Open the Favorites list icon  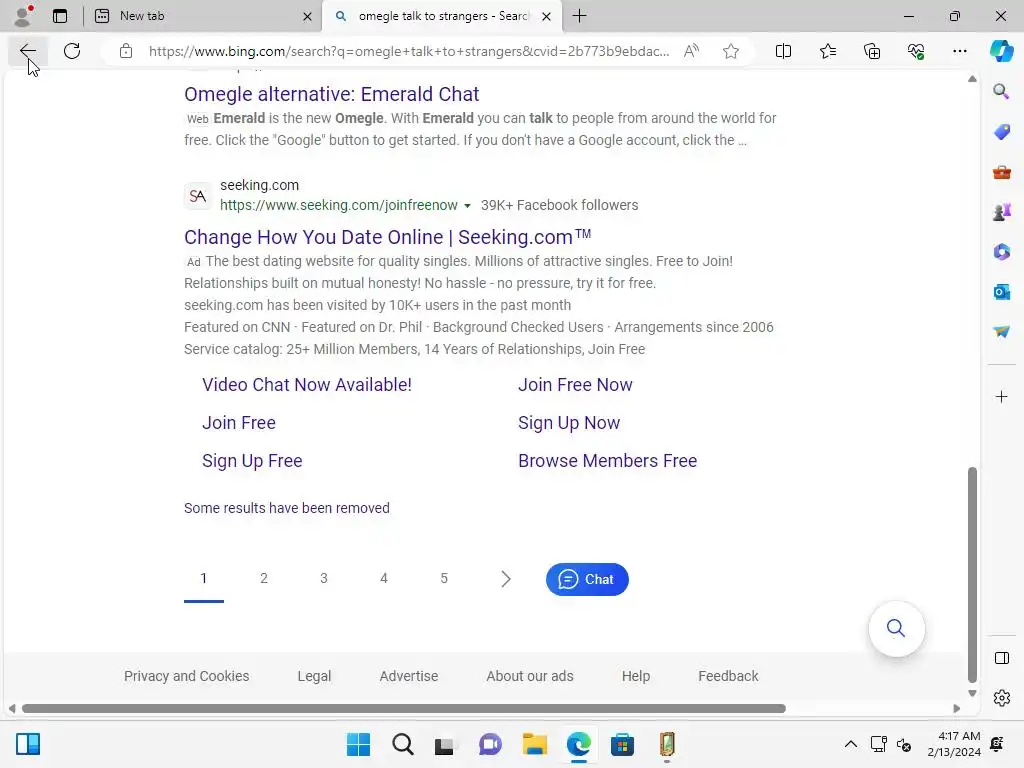[827, 51]
